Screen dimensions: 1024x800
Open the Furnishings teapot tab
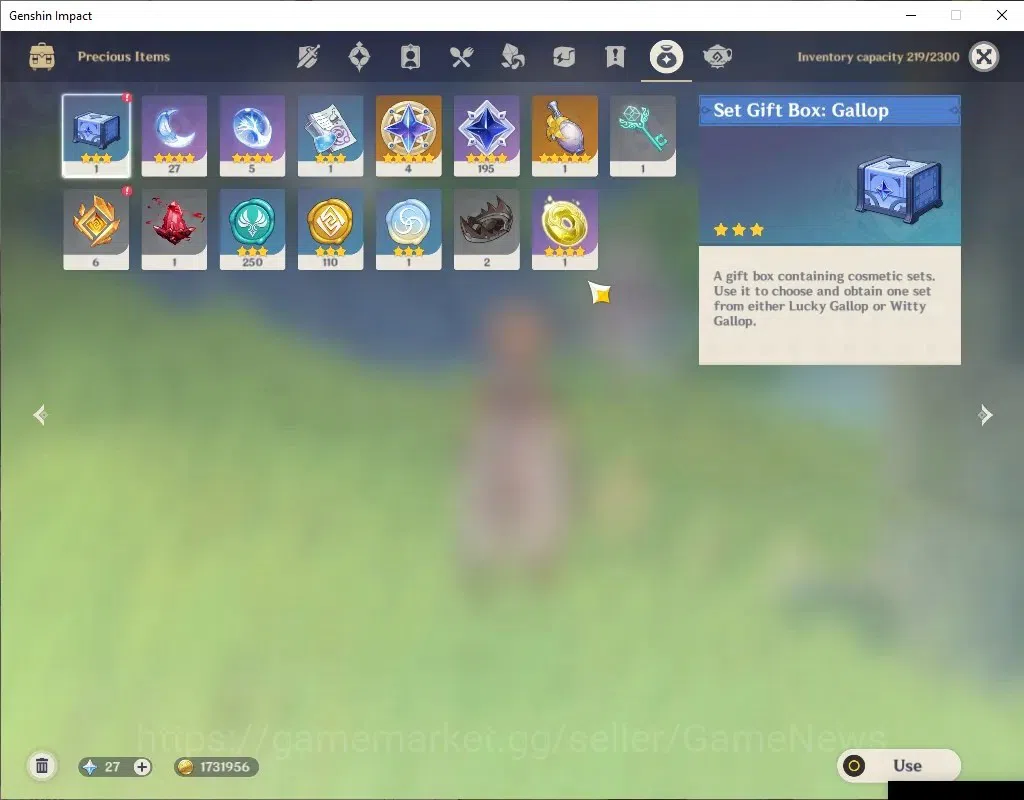coord(717,57)
